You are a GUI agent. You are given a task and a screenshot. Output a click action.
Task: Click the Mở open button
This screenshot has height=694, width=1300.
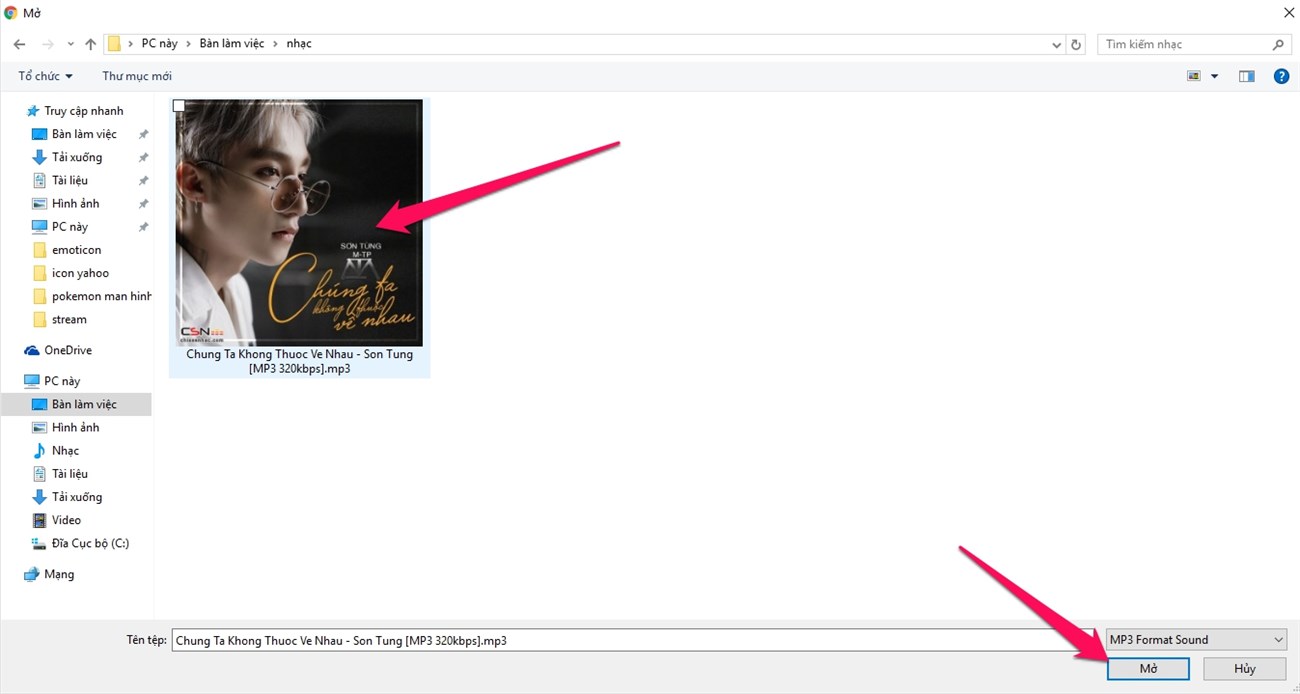1148,668
